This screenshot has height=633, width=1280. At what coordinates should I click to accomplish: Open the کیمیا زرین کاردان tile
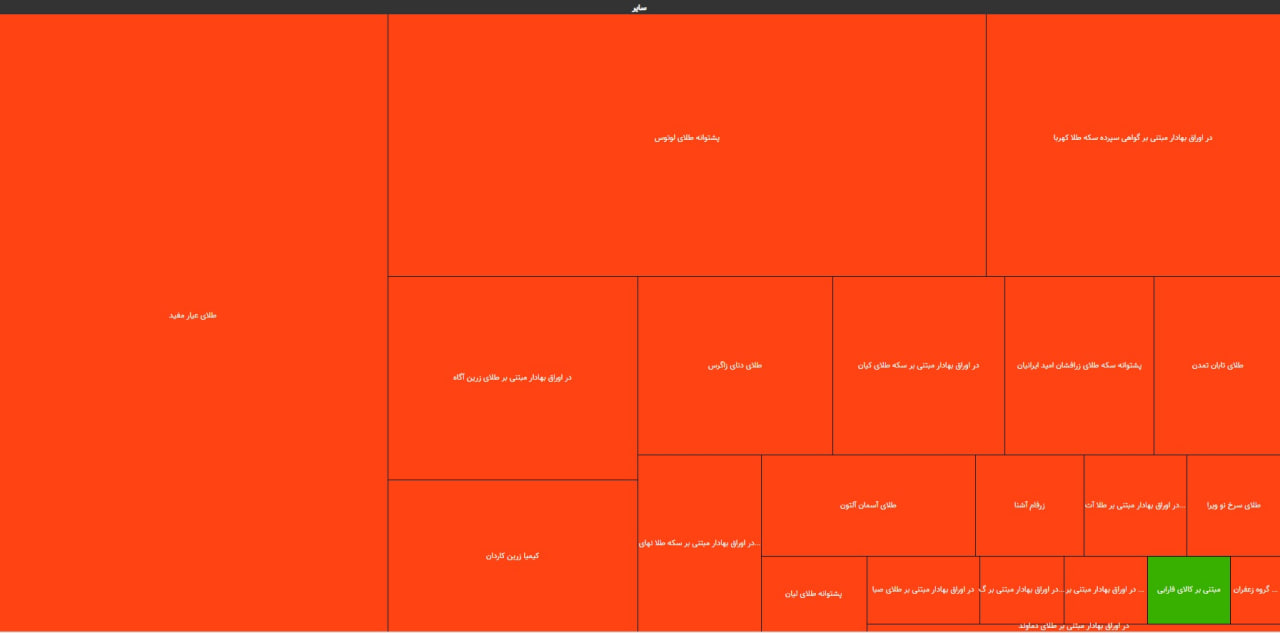click(512, 556)
